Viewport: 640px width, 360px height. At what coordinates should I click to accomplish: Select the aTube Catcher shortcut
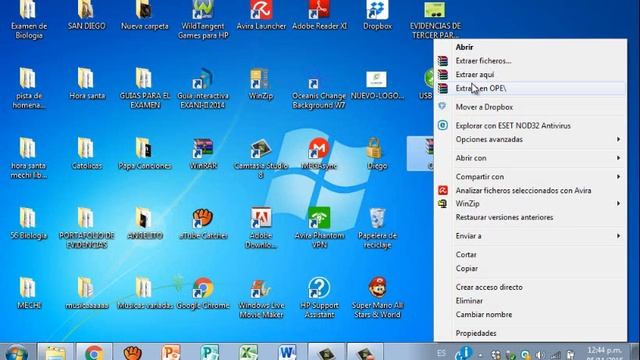(x=203, y=223)
